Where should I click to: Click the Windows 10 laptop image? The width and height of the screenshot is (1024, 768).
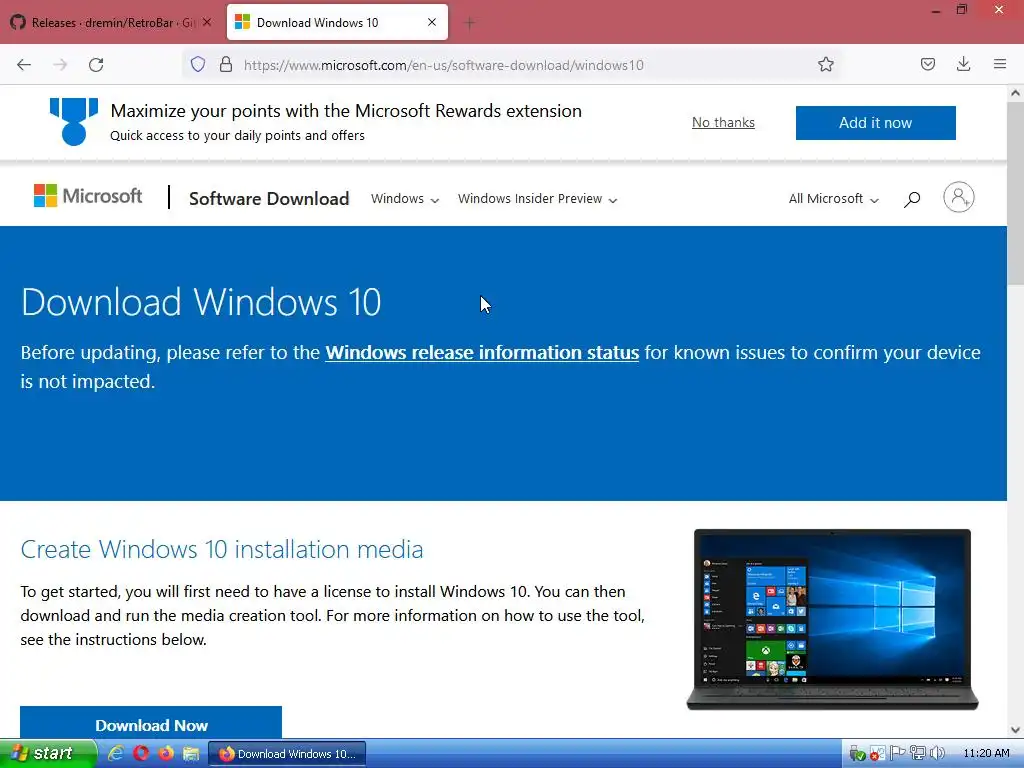832,619
